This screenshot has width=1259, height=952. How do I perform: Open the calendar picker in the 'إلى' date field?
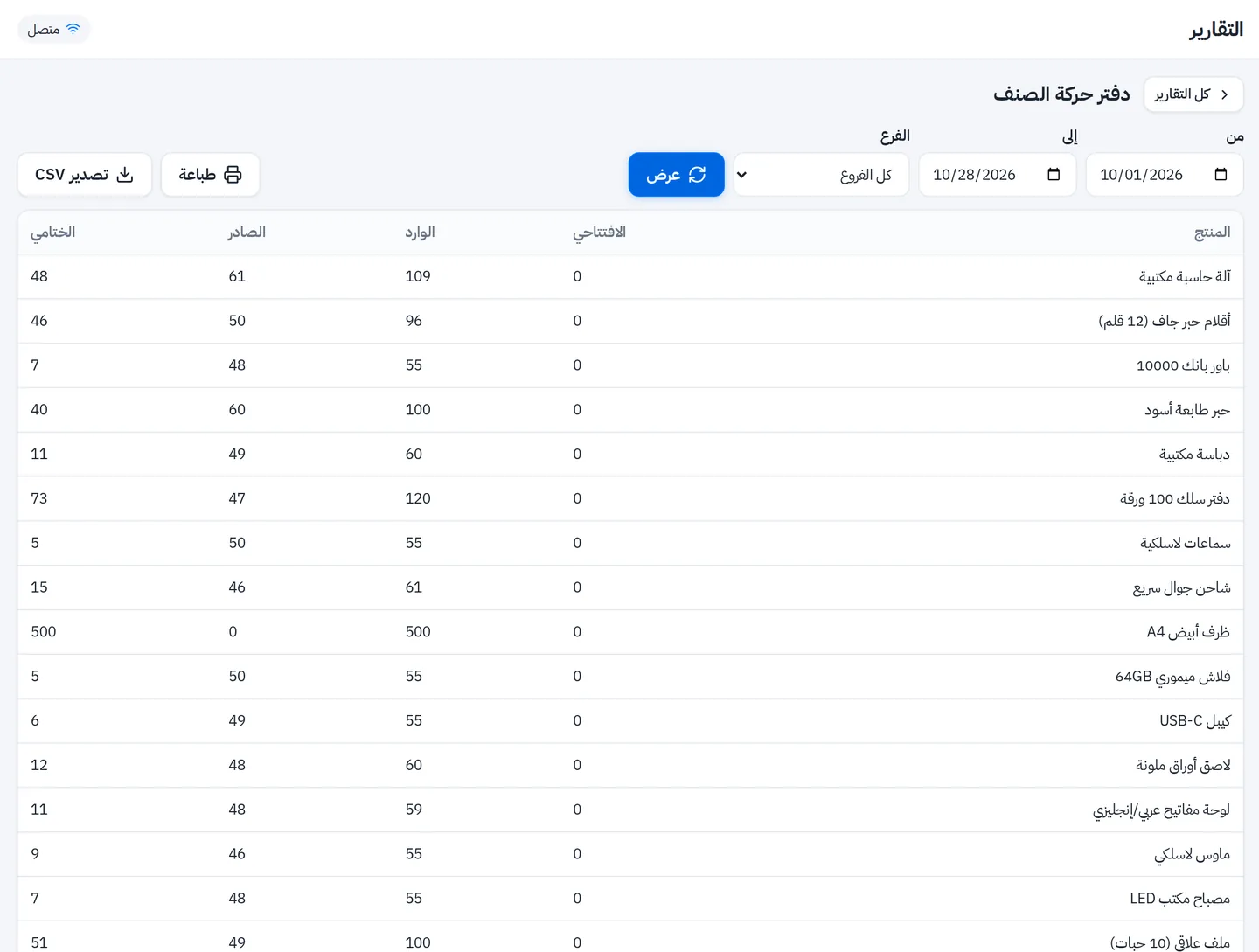click(1054, 175)
